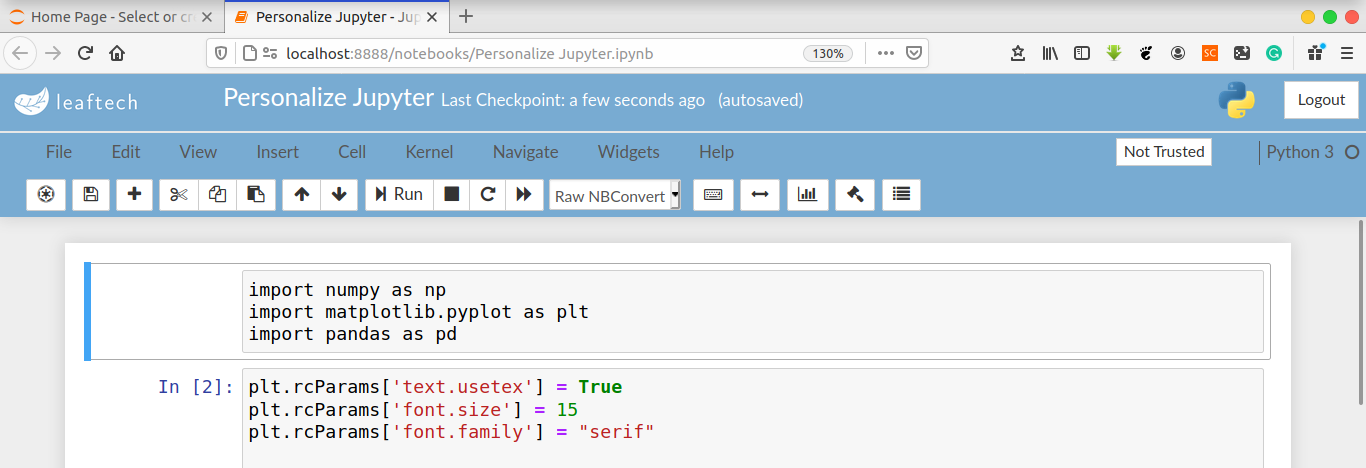Image resolution: width=1366 pixels, height=468 pixels.
Task: Open the Kernel menu
Action: (429, 152)
